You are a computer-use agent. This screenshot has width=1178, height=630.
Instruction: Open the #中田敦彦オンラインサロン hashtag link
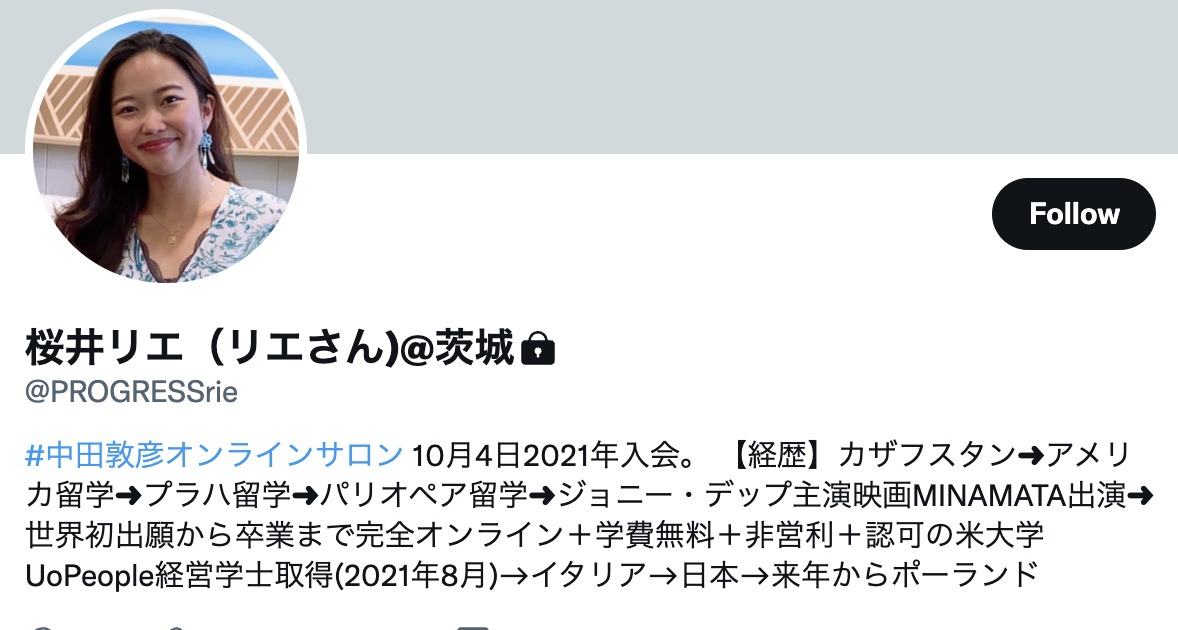pyautogui.click(x=215, y=455)
